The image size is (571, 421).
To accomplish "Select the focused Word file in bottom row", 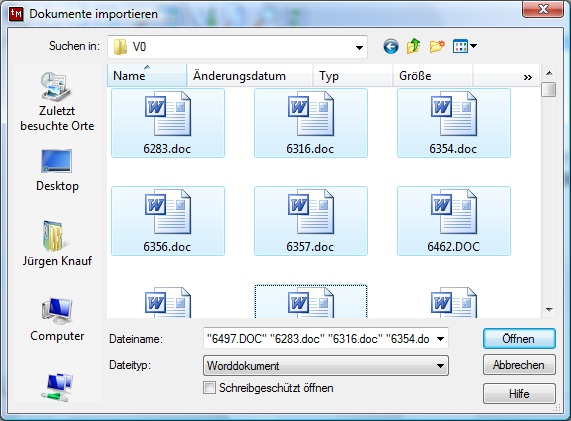I will 311,302.
